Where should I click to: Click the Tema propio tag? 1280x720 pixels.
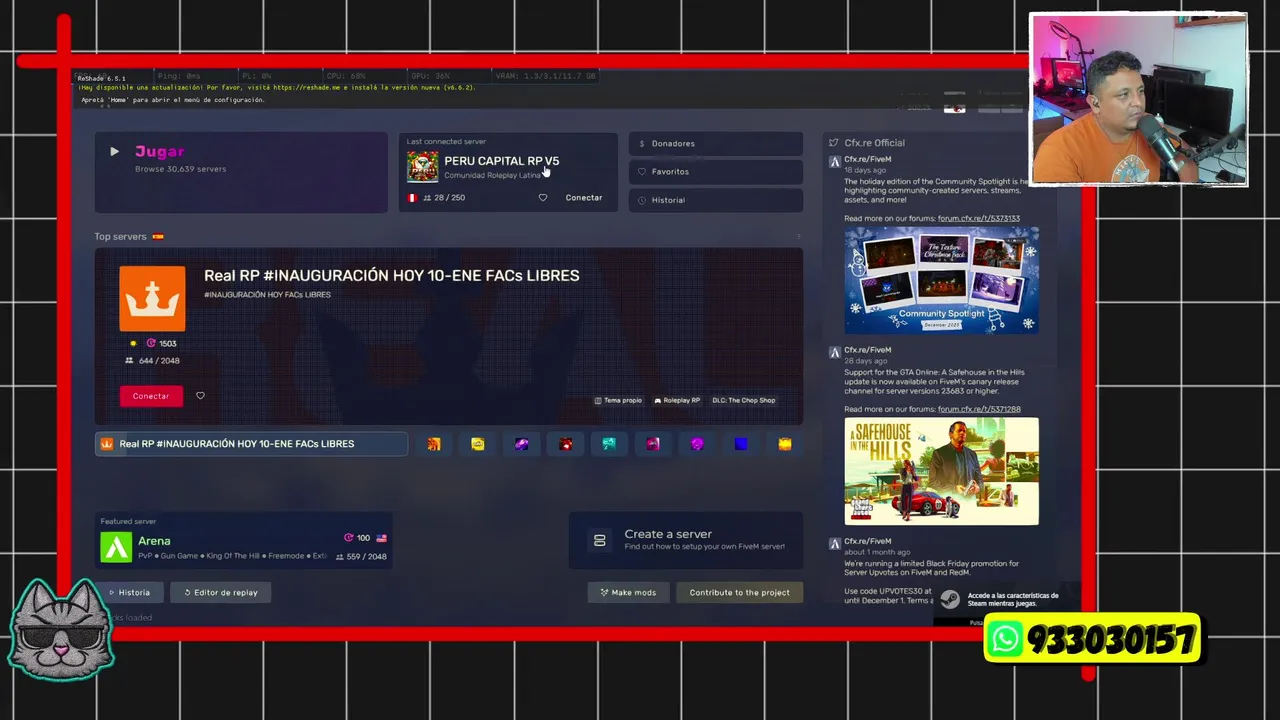pos(618,401)
